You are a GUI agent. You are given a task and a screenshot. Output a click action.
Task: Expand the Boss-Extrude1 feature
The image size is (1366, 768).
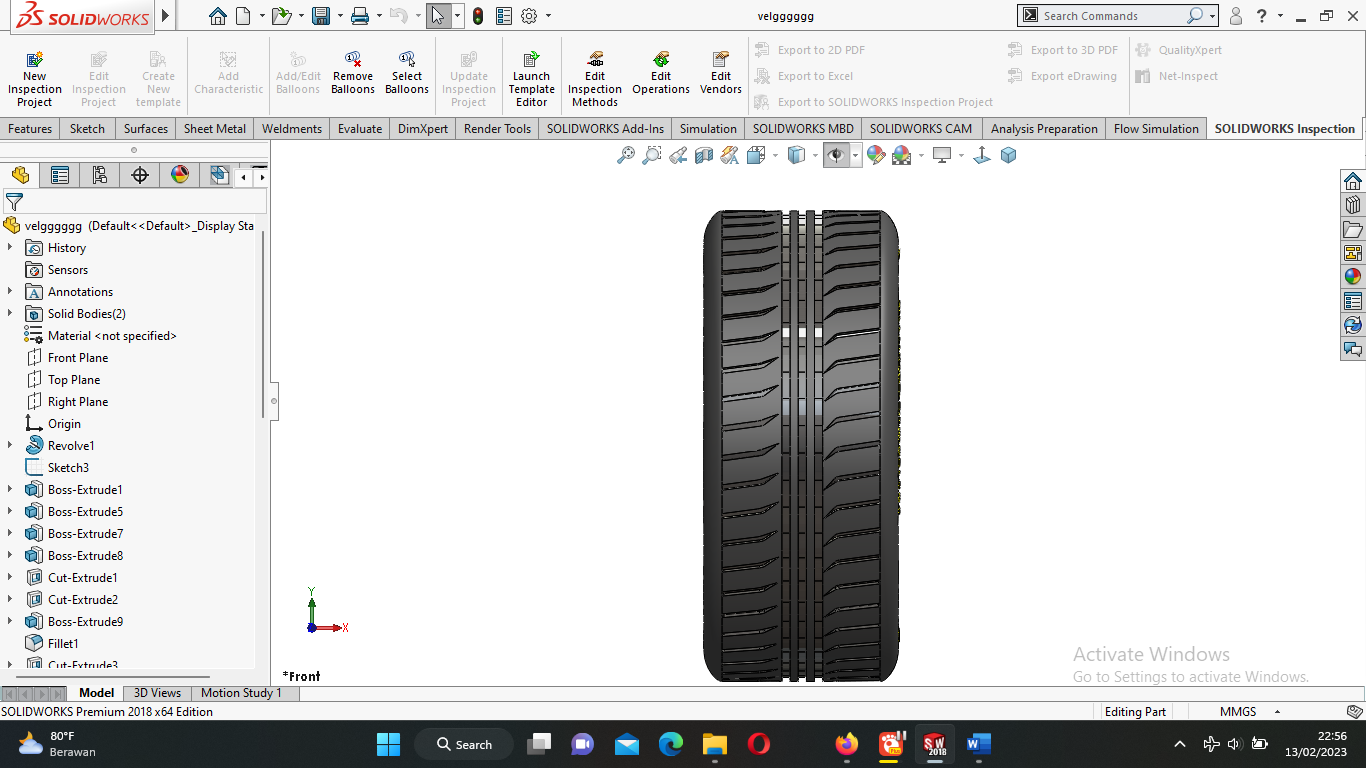(10, 490)
